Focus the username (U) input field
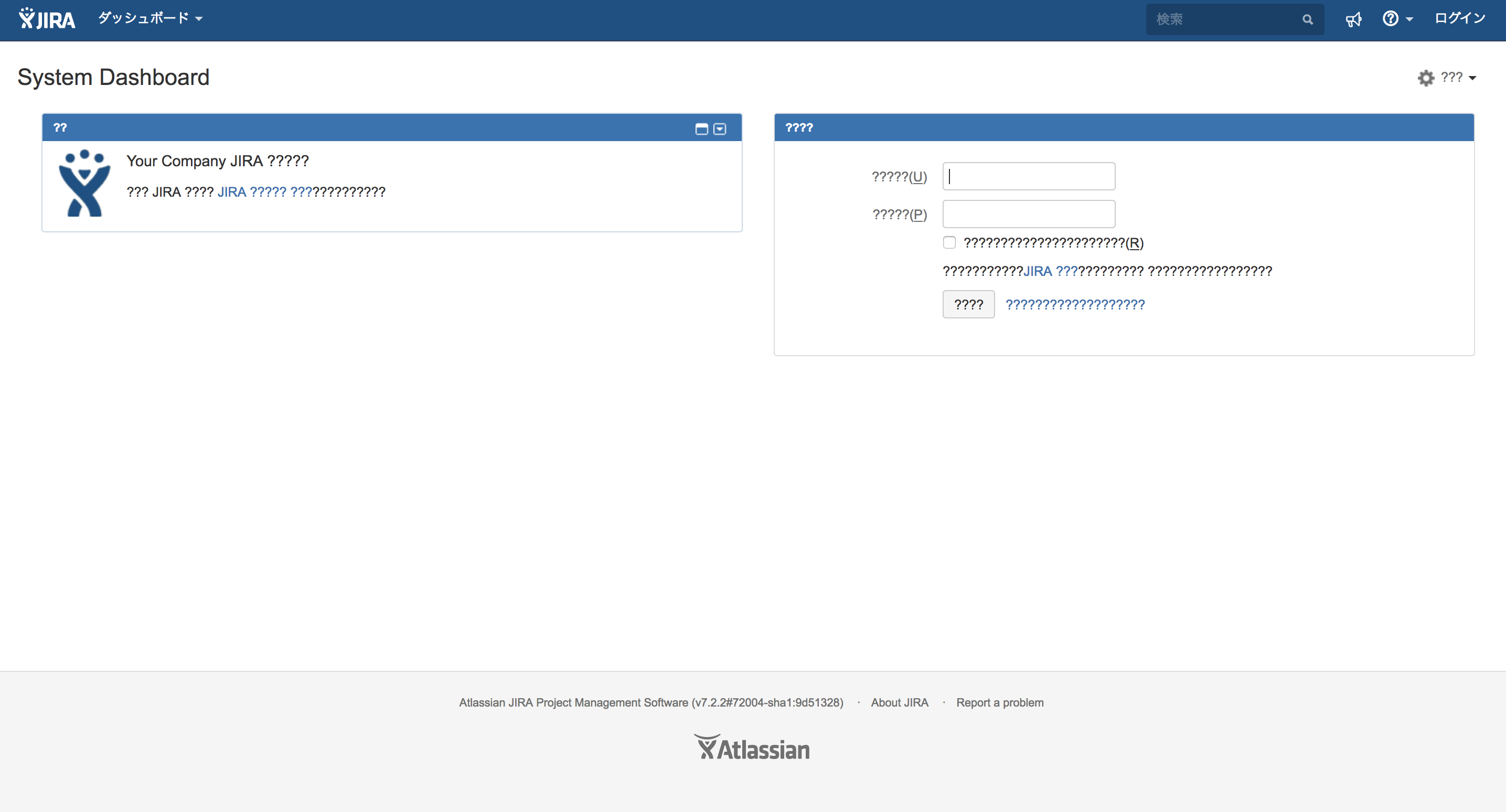 click(x=1028, y=176)
